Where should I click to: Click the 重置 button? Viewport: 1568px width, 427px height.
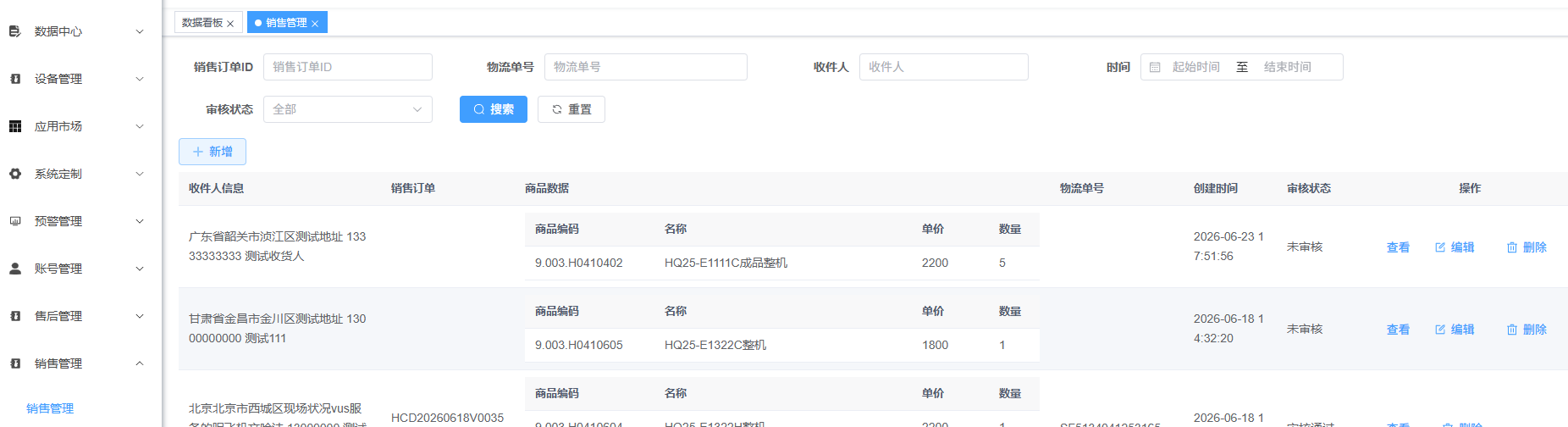tap(571, 109)
